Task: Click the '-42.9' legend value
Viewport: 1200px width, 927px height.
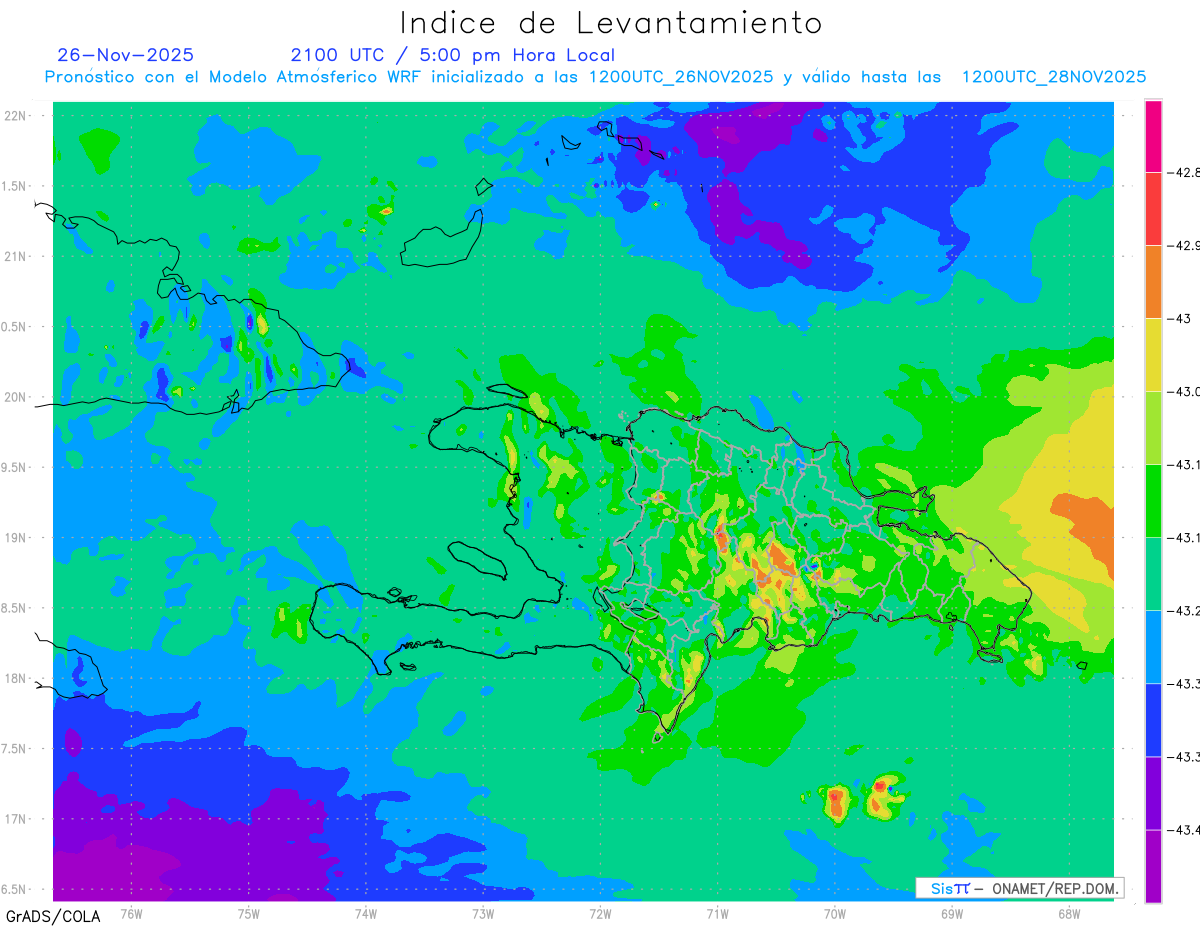Action: pyautogui.click(x=1184, y=245)
